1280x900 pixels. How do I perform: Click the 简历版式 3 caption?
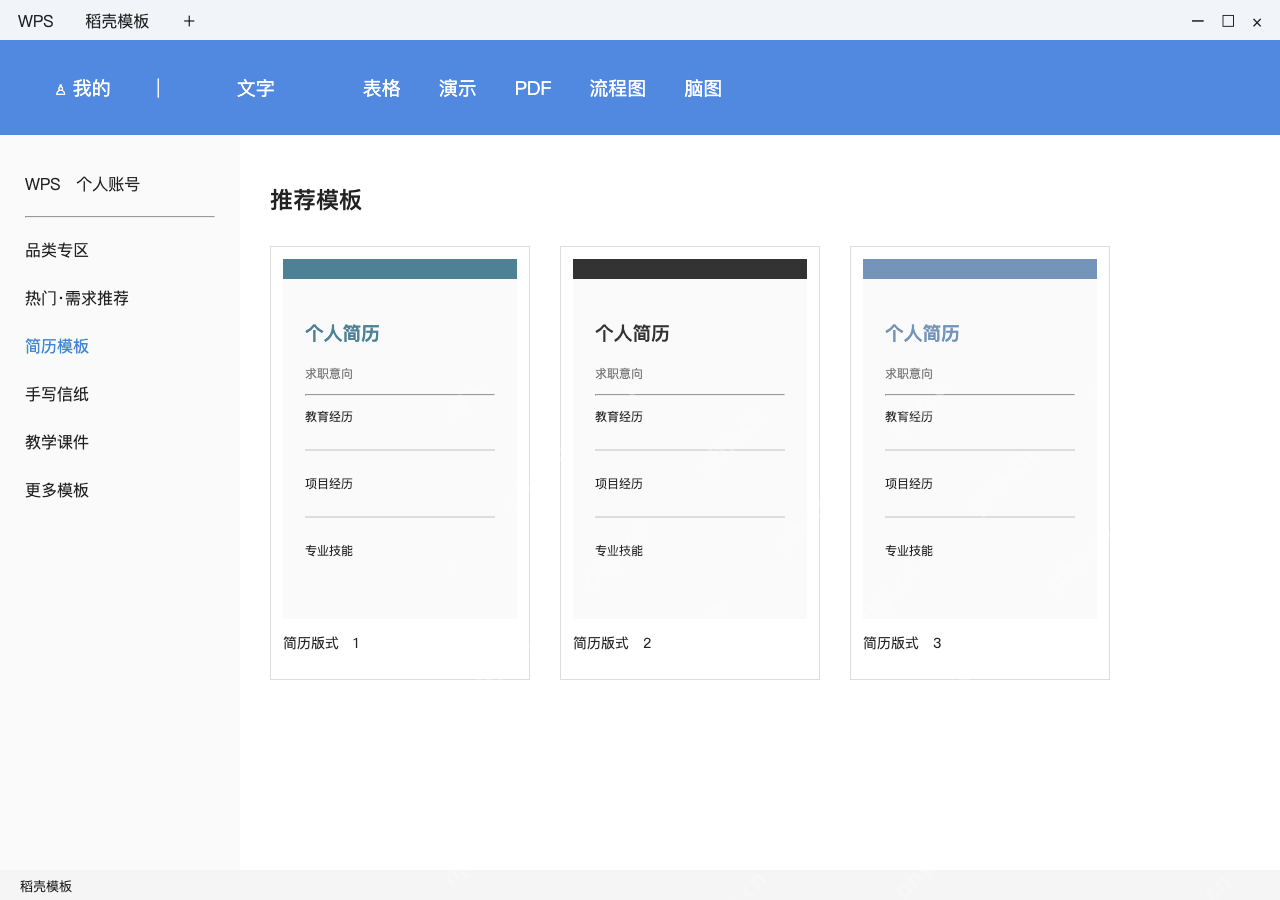pos(902,643)
